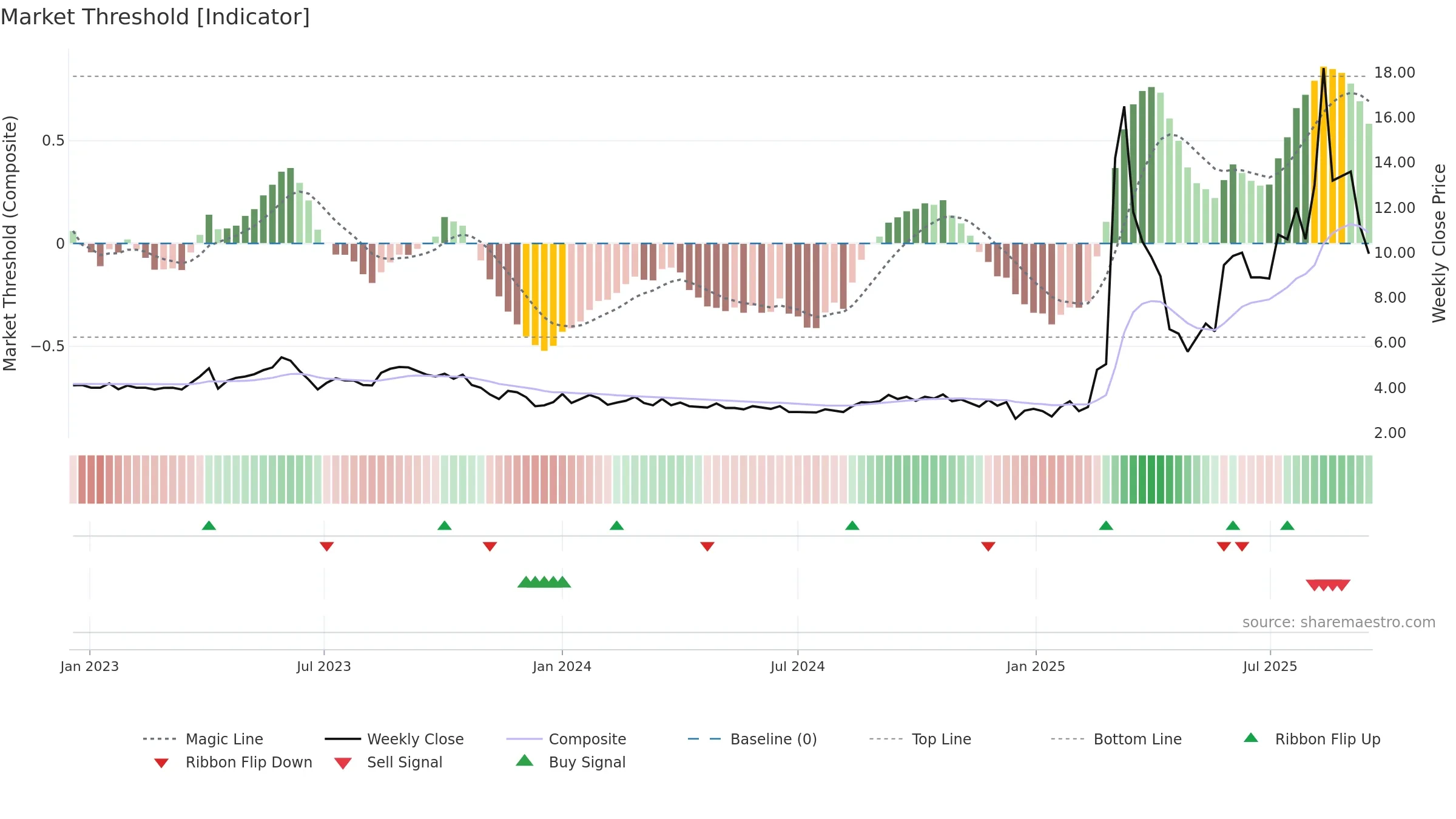Click the 2.00 price axis tick

coord(1390,433)
